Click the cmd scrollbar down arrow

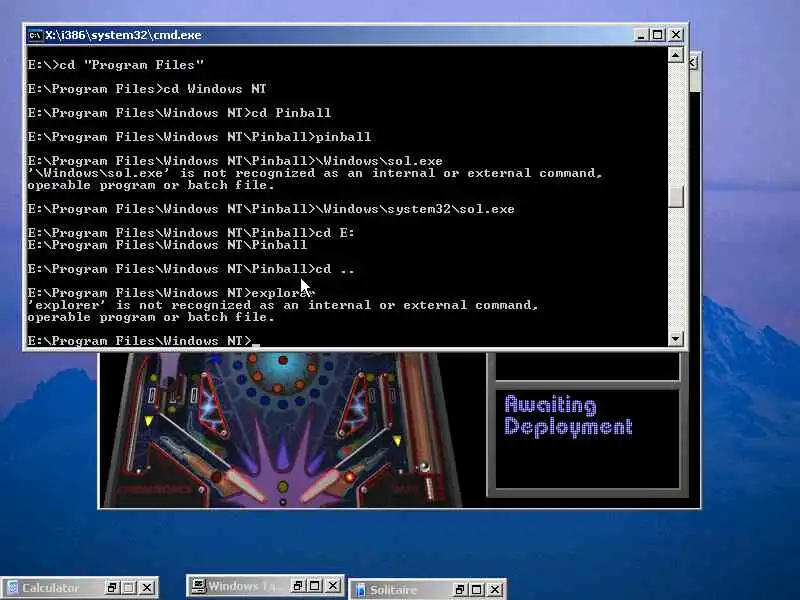pyautogui.click(x=676, y=338)
